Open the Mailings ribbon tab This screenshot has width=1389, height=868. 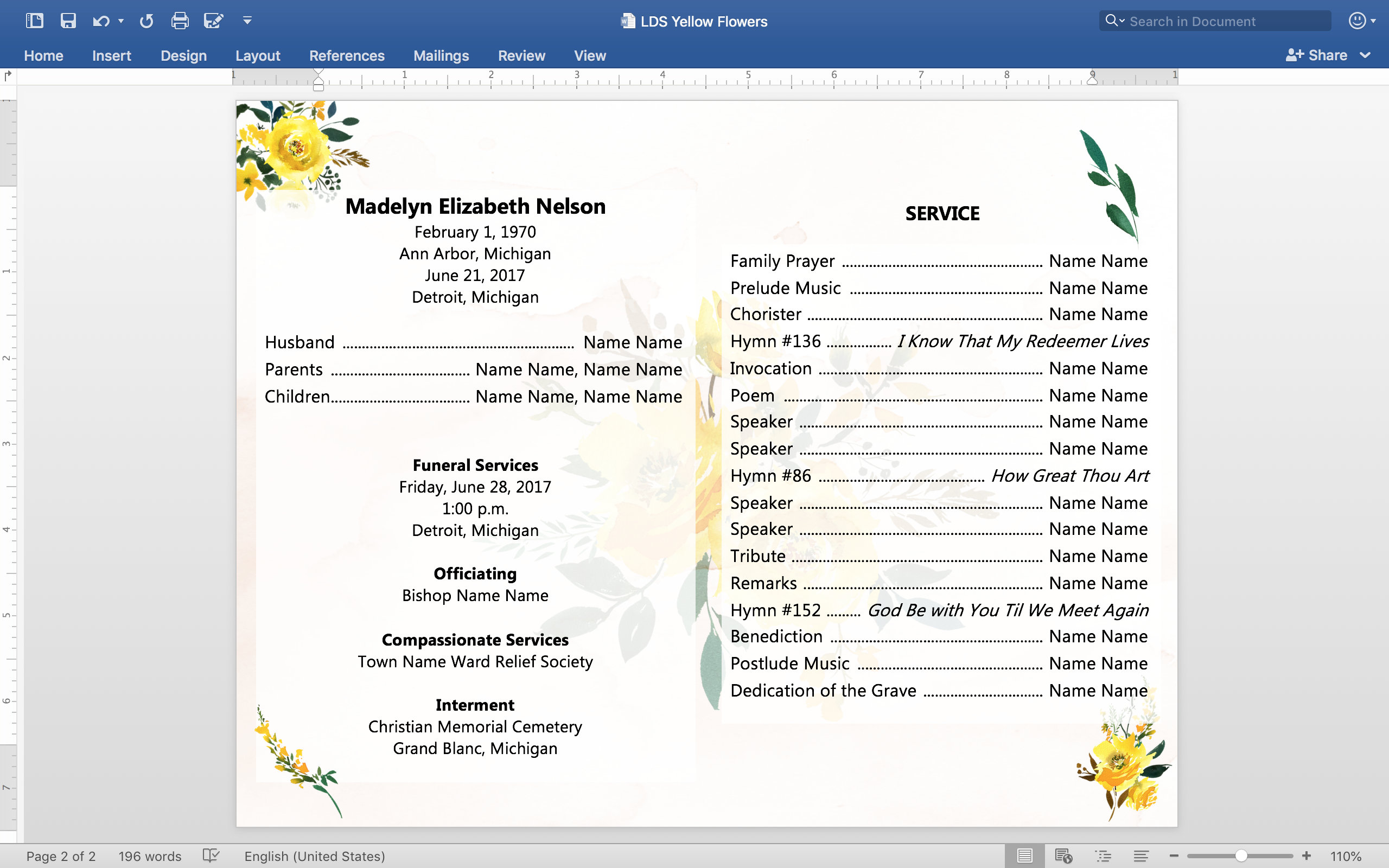pos(441,55)
